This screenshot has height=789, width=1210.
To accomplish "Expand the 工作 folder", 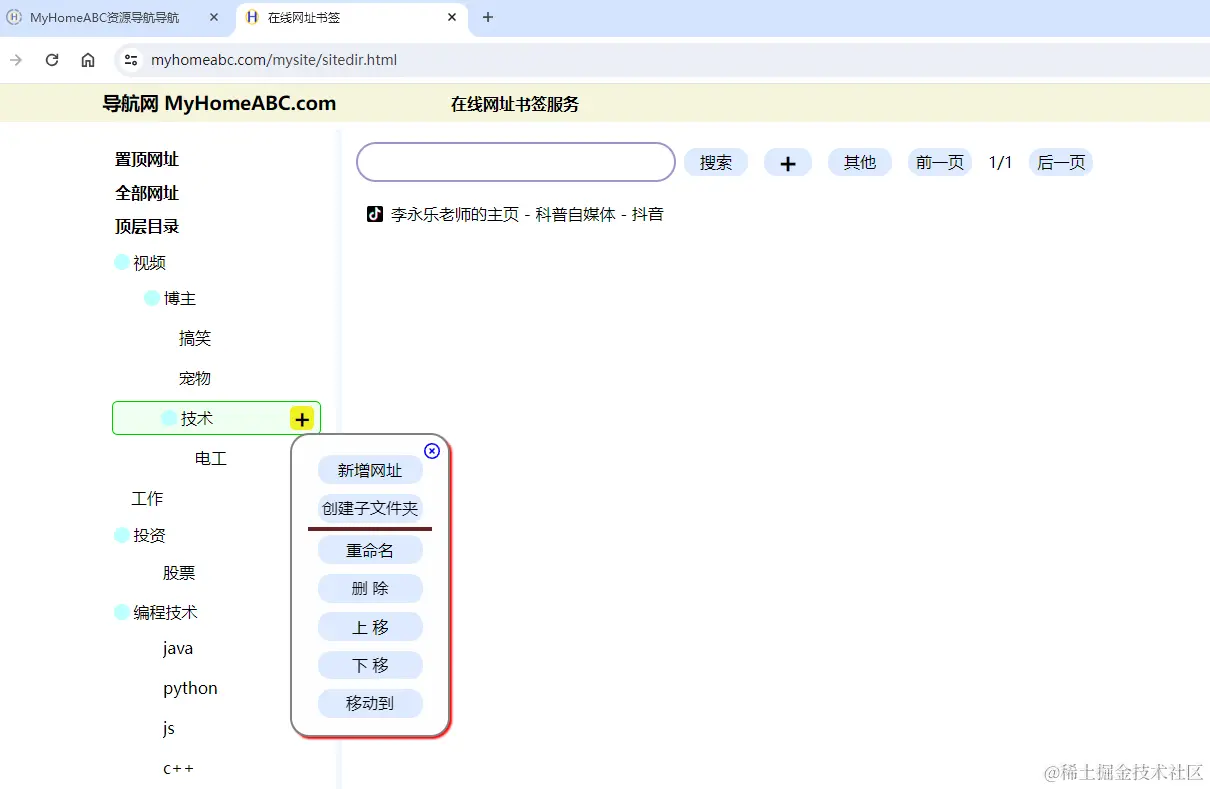I will pyautogui.click(x=146, y=497).
